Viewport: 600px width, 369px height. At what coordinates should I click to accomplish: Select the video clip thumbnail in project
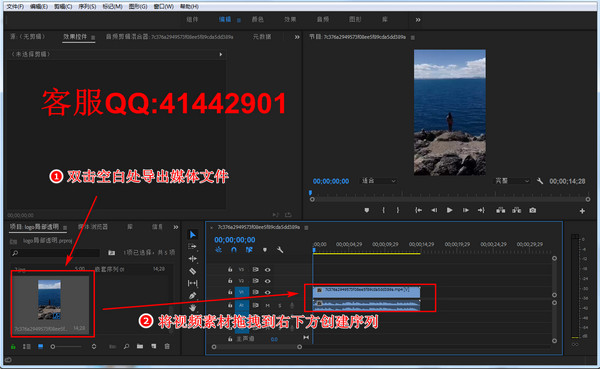pyautogui.click(x=49, y=300)
